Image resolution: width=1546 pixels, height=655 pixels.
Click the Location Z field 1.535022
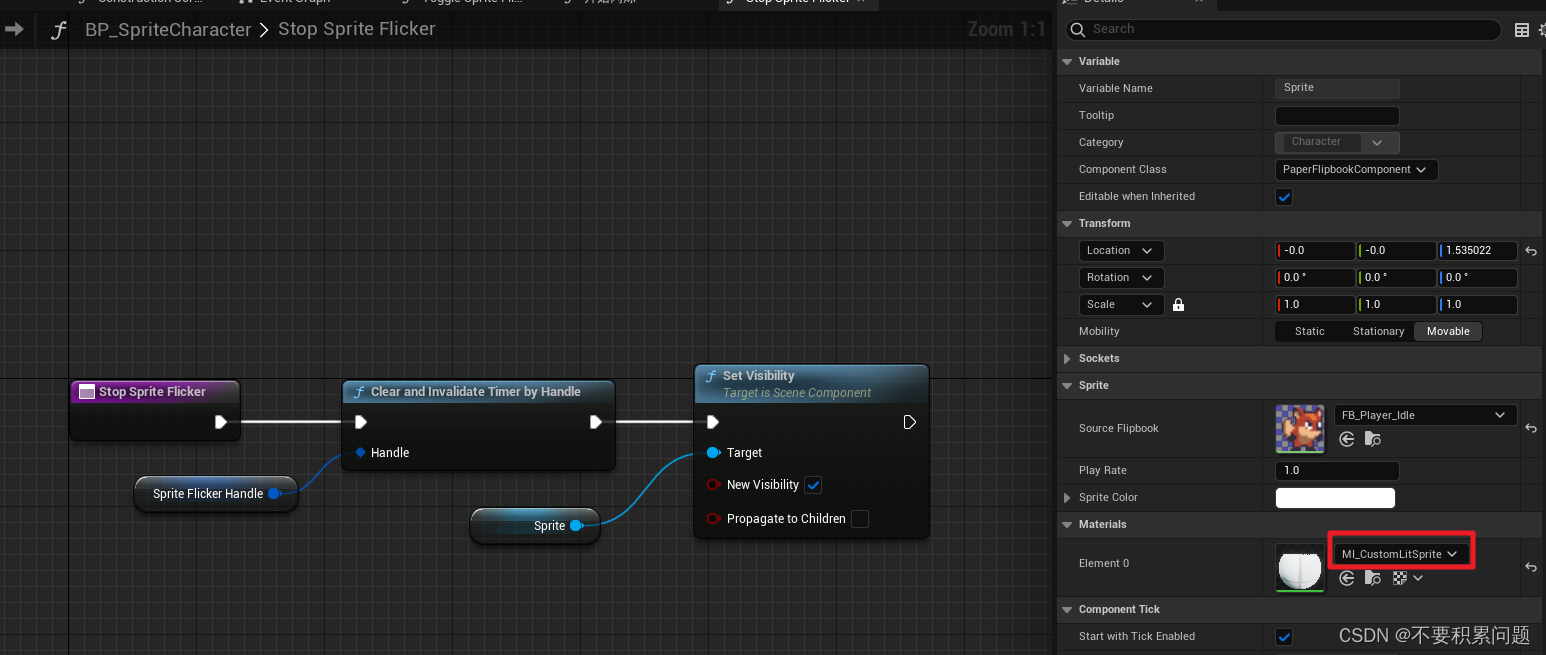coord(1477,251)
